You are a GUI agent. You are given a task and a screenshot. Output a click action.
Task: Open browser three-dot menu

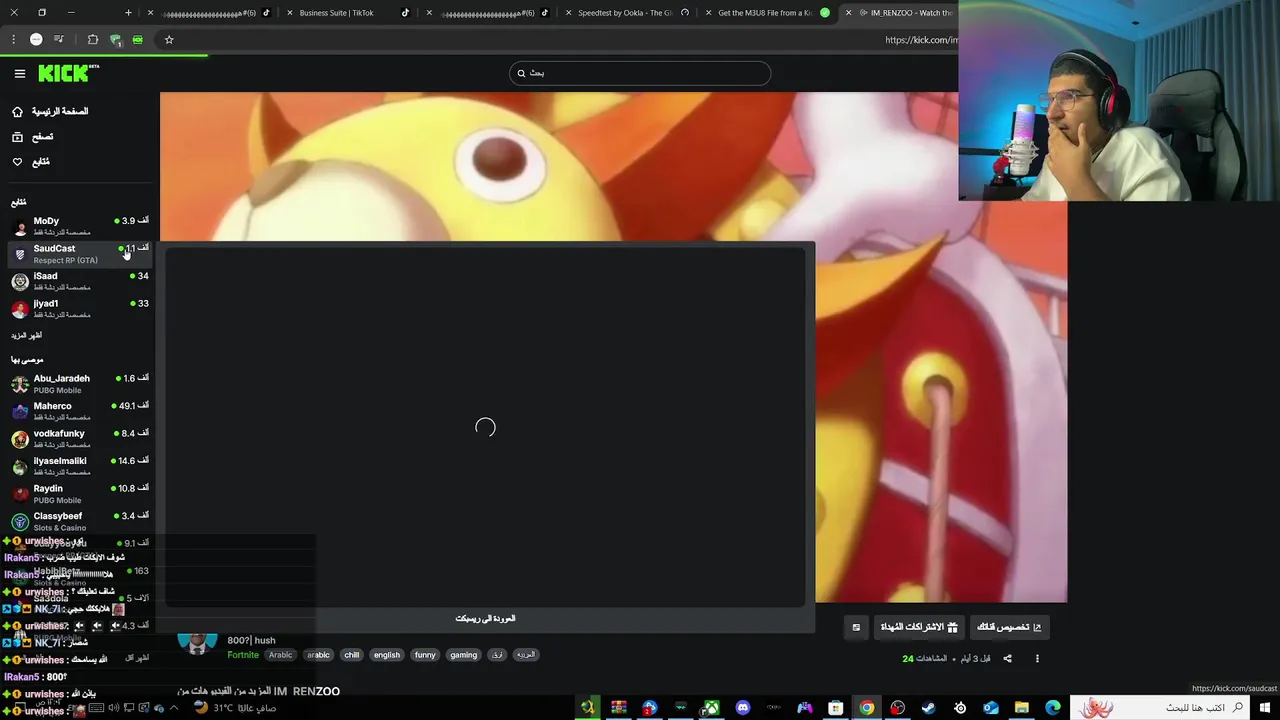point(13,39)
